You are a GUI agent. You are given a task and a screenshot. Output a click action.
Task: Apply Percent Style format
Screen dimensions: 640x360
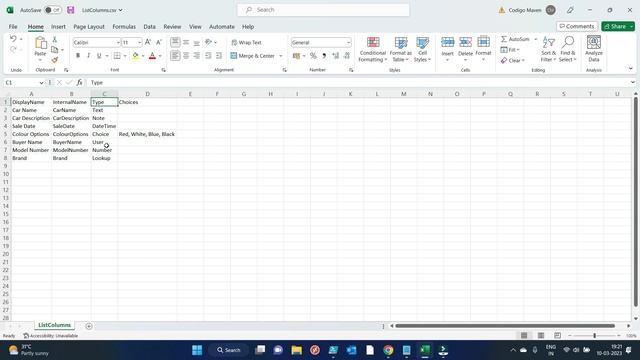313,56
